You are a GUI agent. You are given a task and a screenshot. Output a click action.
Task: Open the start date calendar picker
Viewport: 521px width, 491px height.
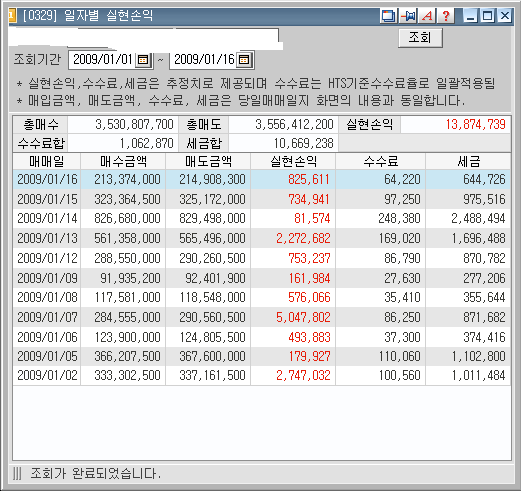(x=143, y=60)
